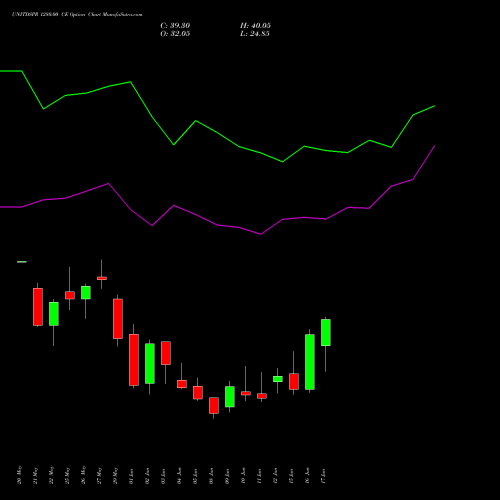Select the 11 Jun date label
Image resolution: width=500 pixels, height=500 pixels.
(259, 476)
